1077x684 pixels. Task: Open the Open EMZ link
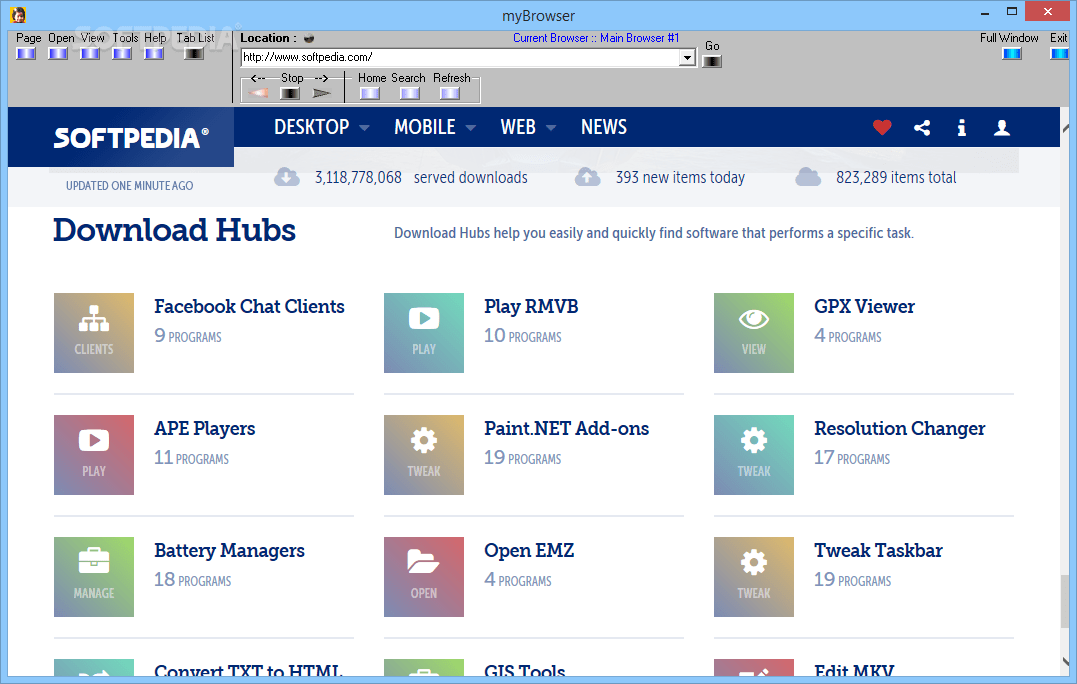[529, 551]
